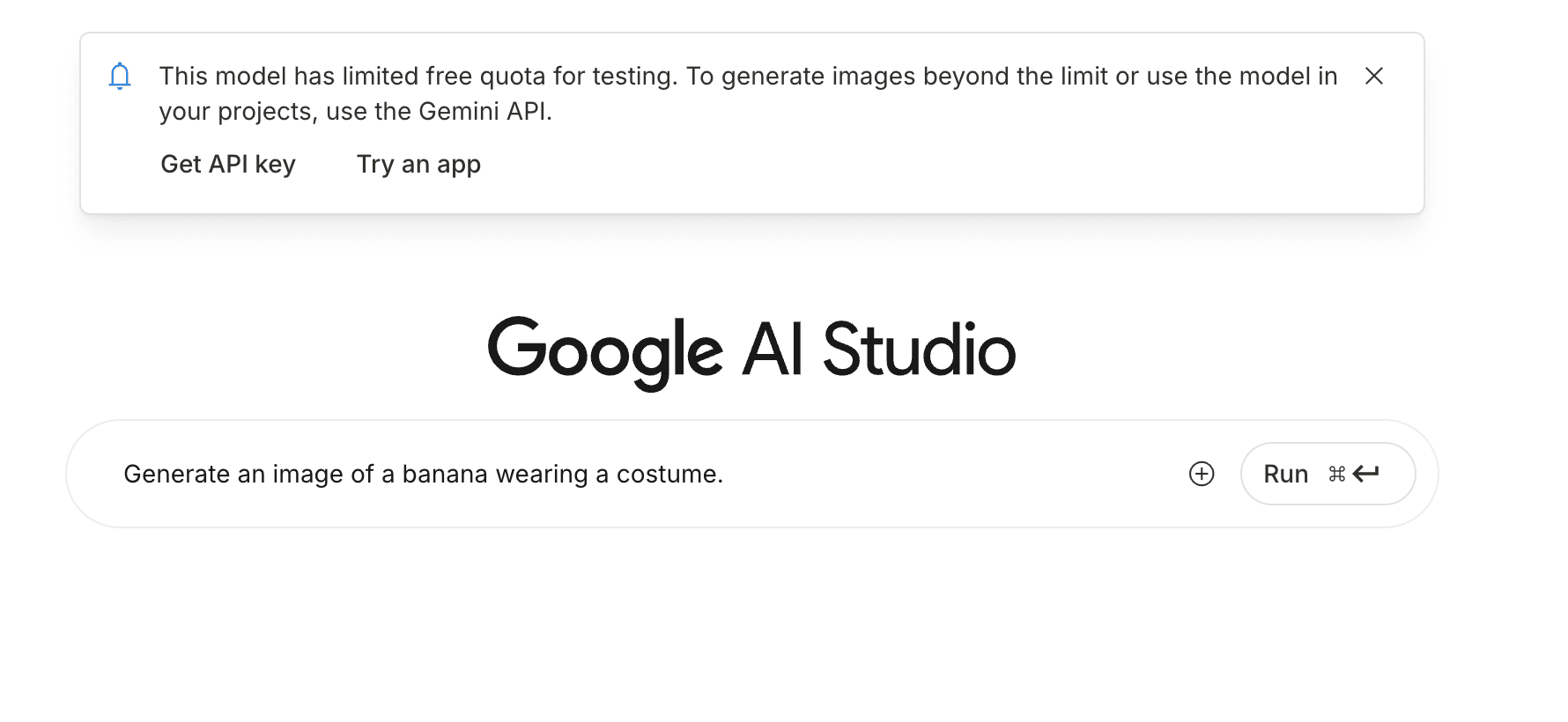Screen dimensions: 1568x722
Task: Click the return arrow icon in Run
Action: pos(1366,474)
